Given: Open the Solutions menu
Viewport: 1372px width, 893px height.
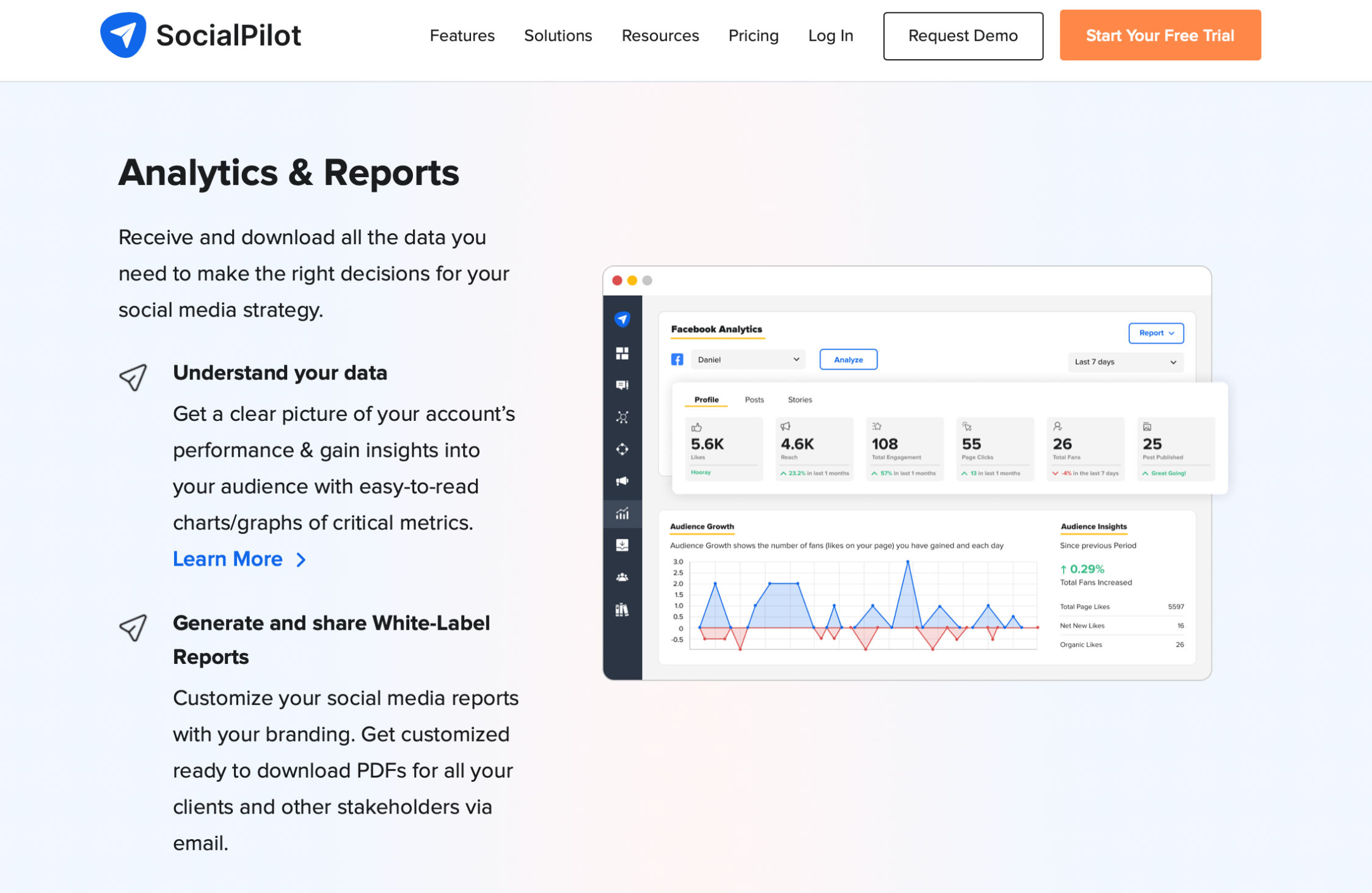Looking at the screenshot, I should tap(558, 35).
